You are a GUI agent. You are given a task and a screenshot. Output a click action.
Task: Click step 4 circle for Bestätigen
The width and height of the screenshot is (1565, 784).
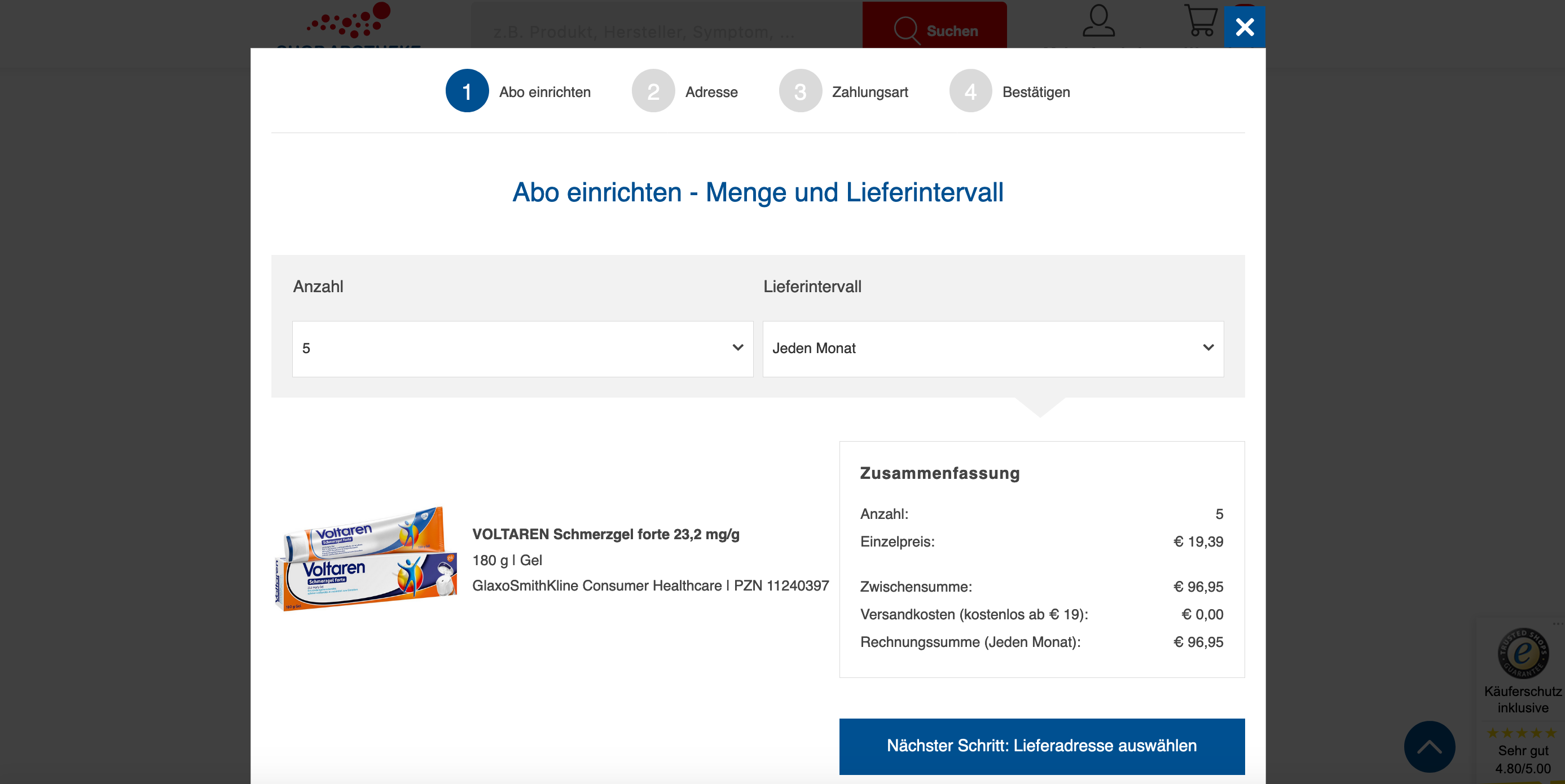pos(970,91)
